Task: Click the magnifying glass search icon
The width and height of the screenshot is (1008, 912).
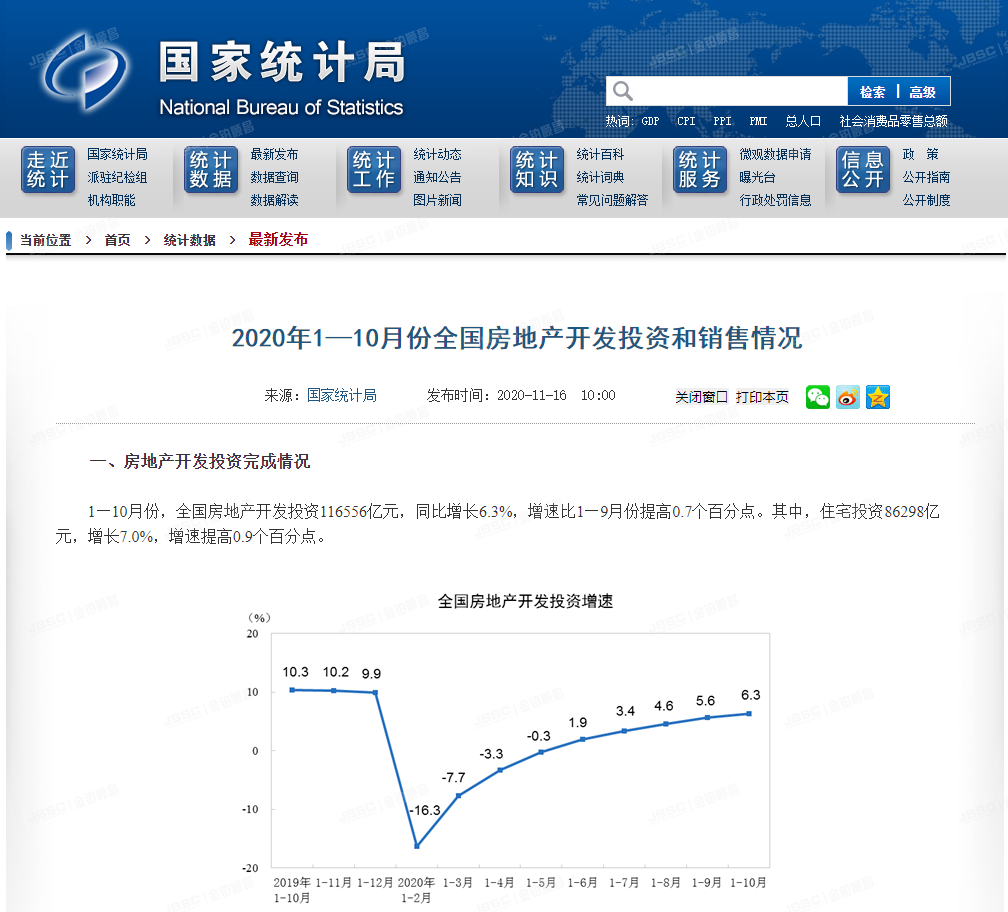Action: click(x=622, y=90)
